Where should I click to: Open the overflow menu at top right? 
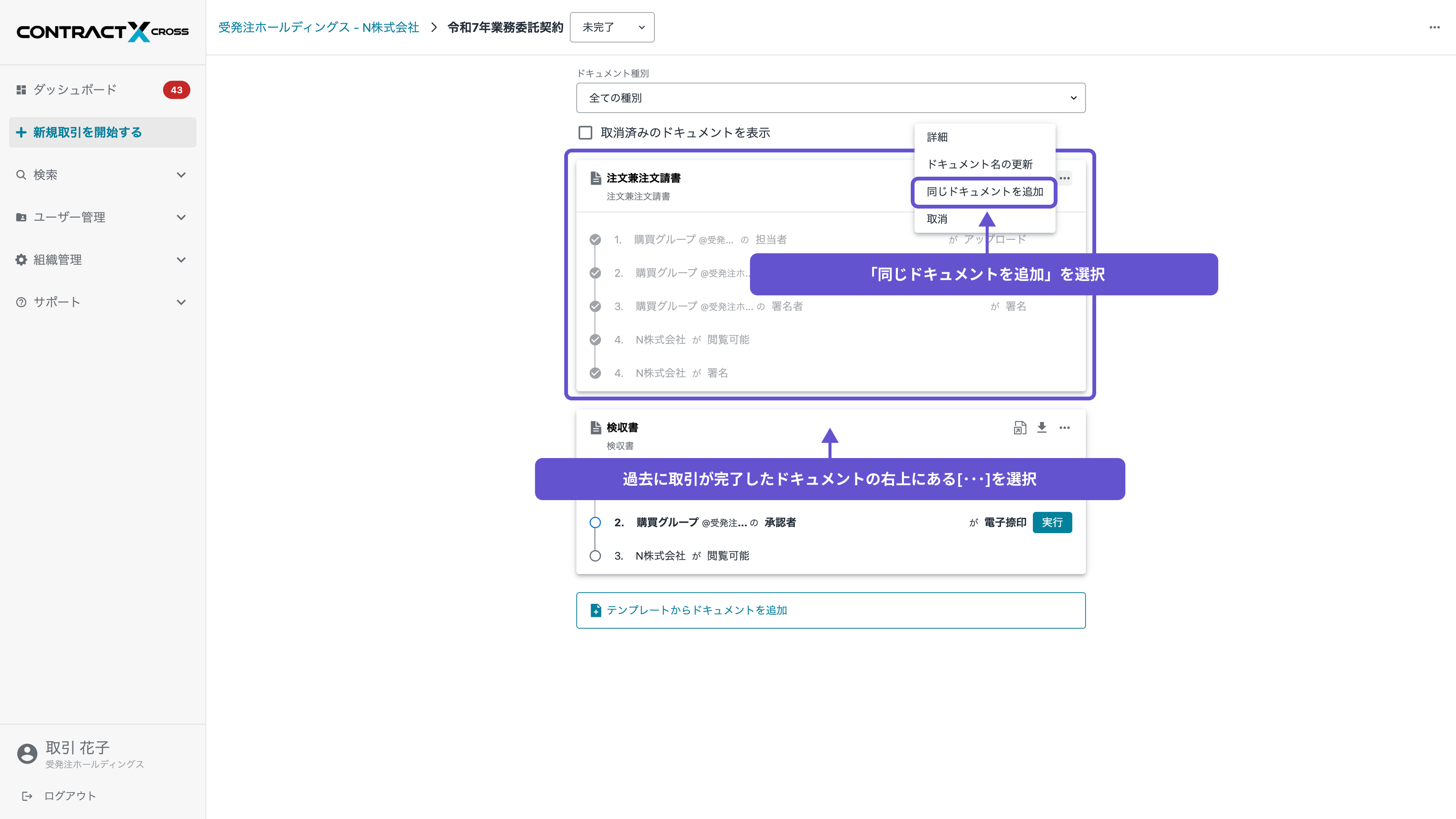[x=1434, y=27]
